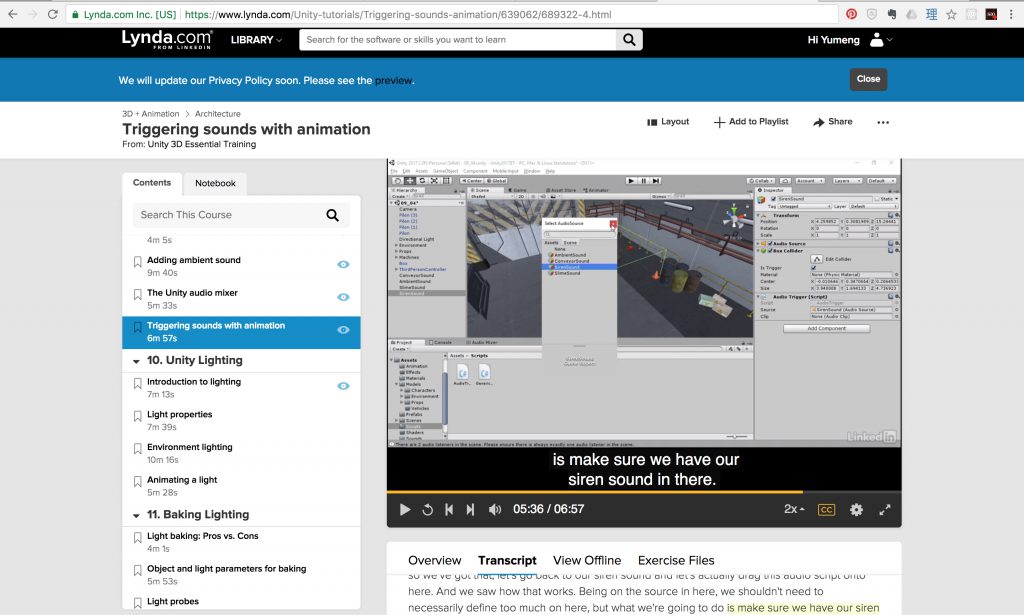Click the Lynda.com logo
Screen dimensions: 1024x615
[x=167, y=39]
